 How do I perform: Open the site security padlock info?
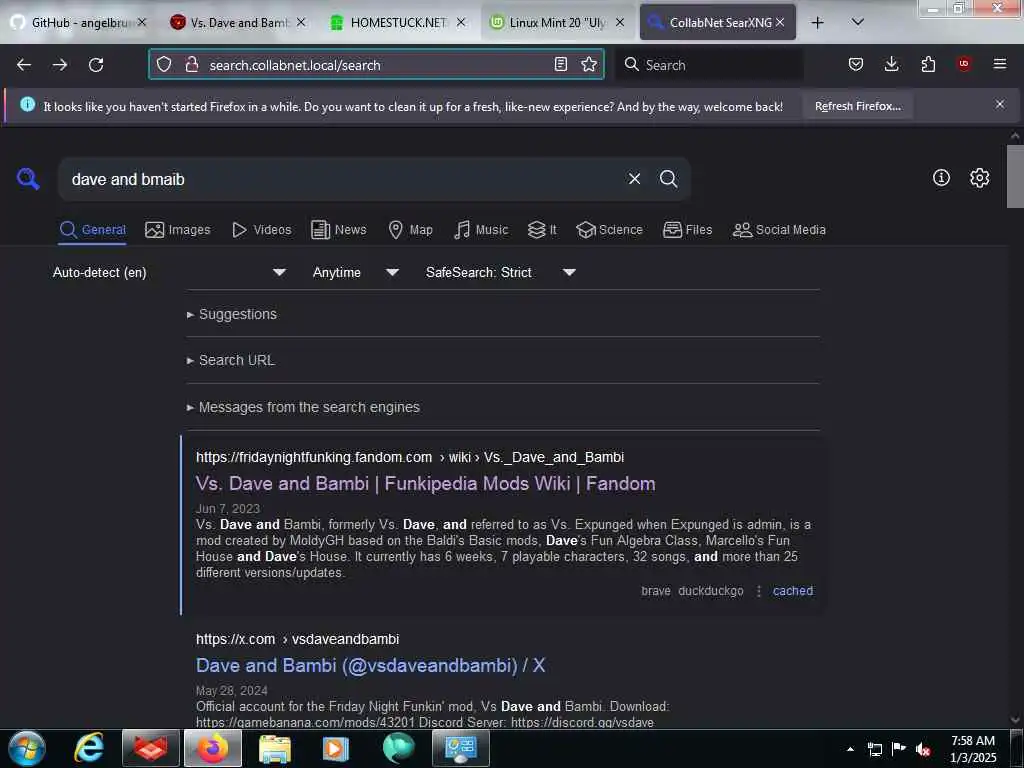click(x=191, y=64)
